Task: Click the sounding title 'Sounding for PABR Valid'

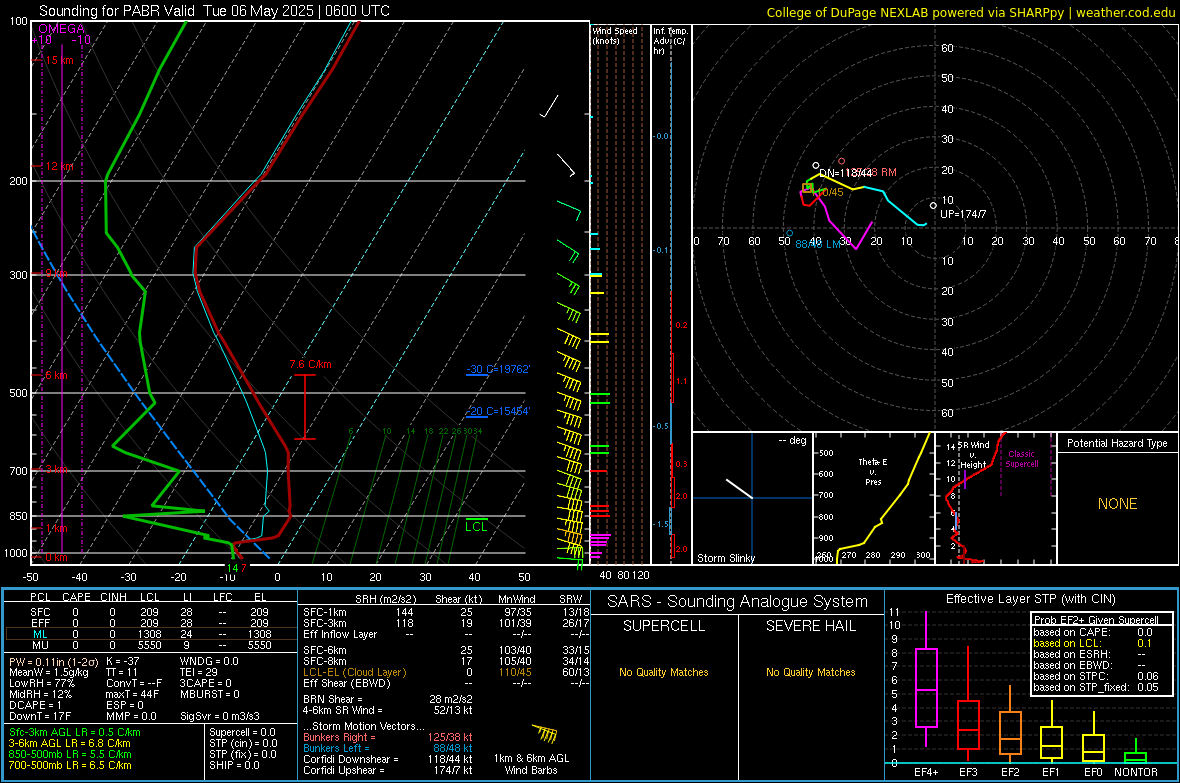Action: tap(117, 11)
